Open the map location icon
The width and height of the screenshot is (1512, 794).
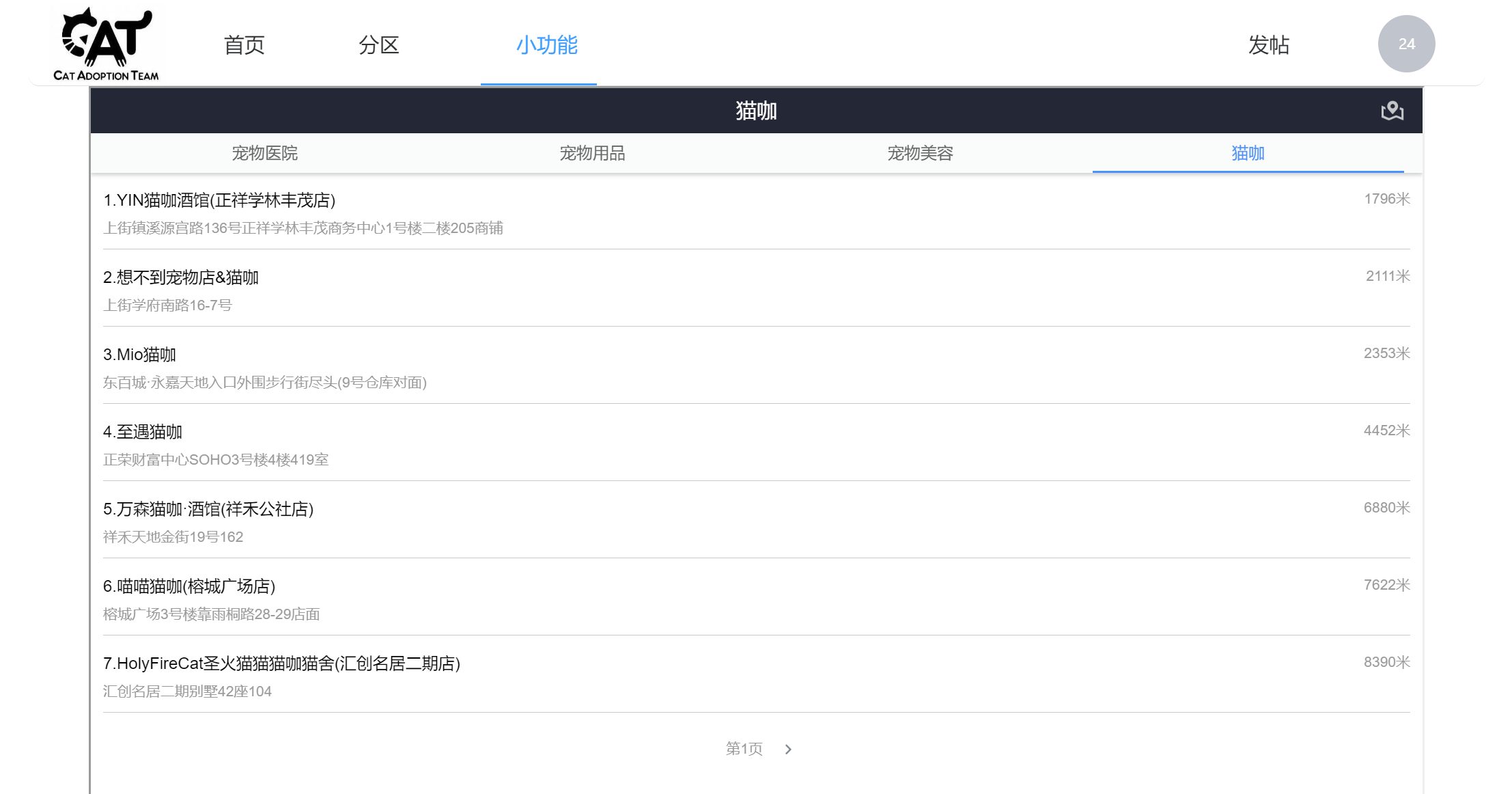pos(1392,111)
